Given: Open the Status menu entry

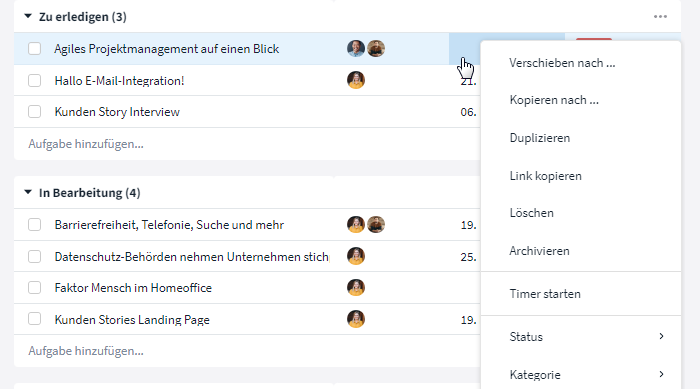Looking at the screenshot, I should click(581, 337).
